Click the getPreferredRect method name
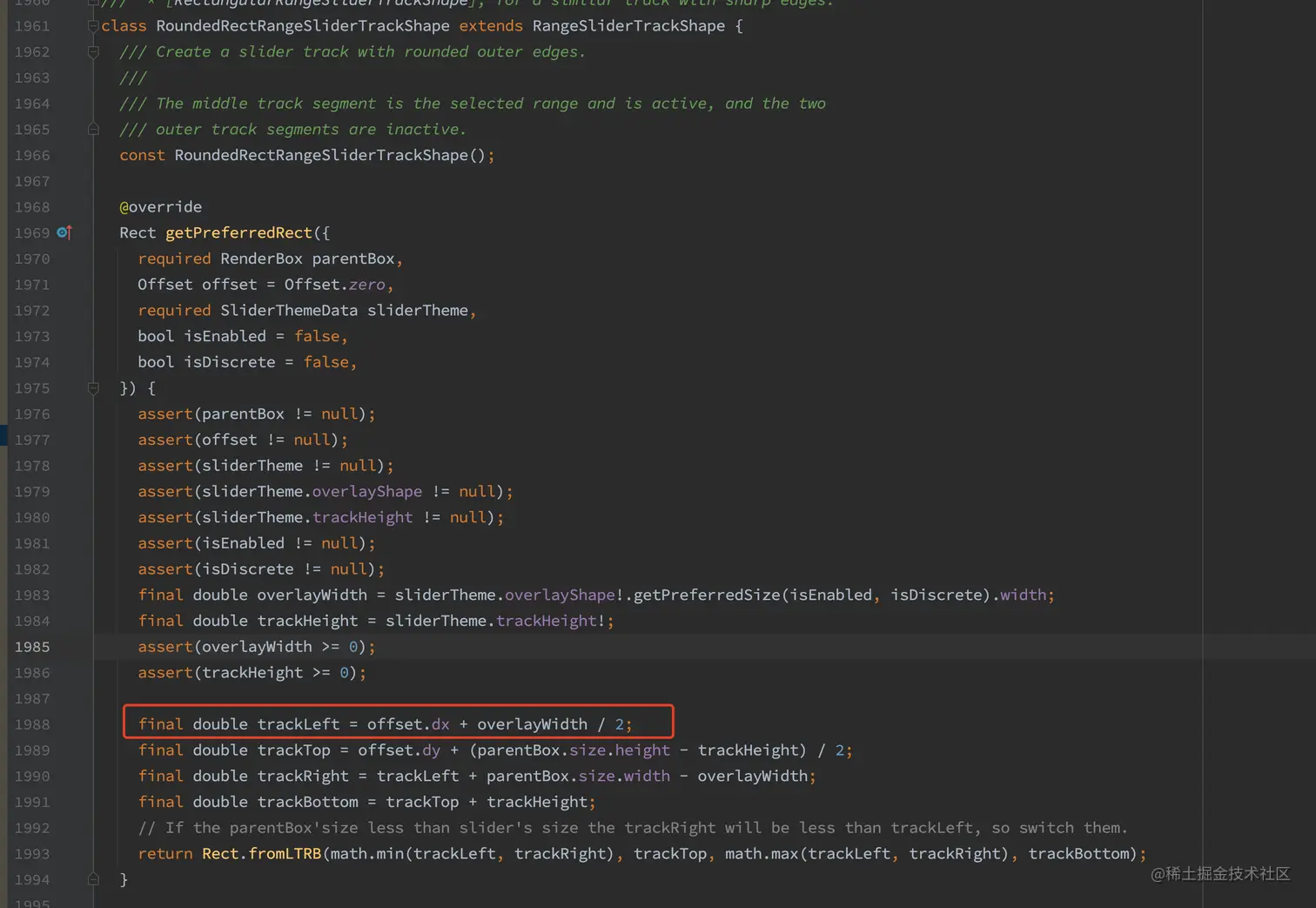 coord(238,232)
